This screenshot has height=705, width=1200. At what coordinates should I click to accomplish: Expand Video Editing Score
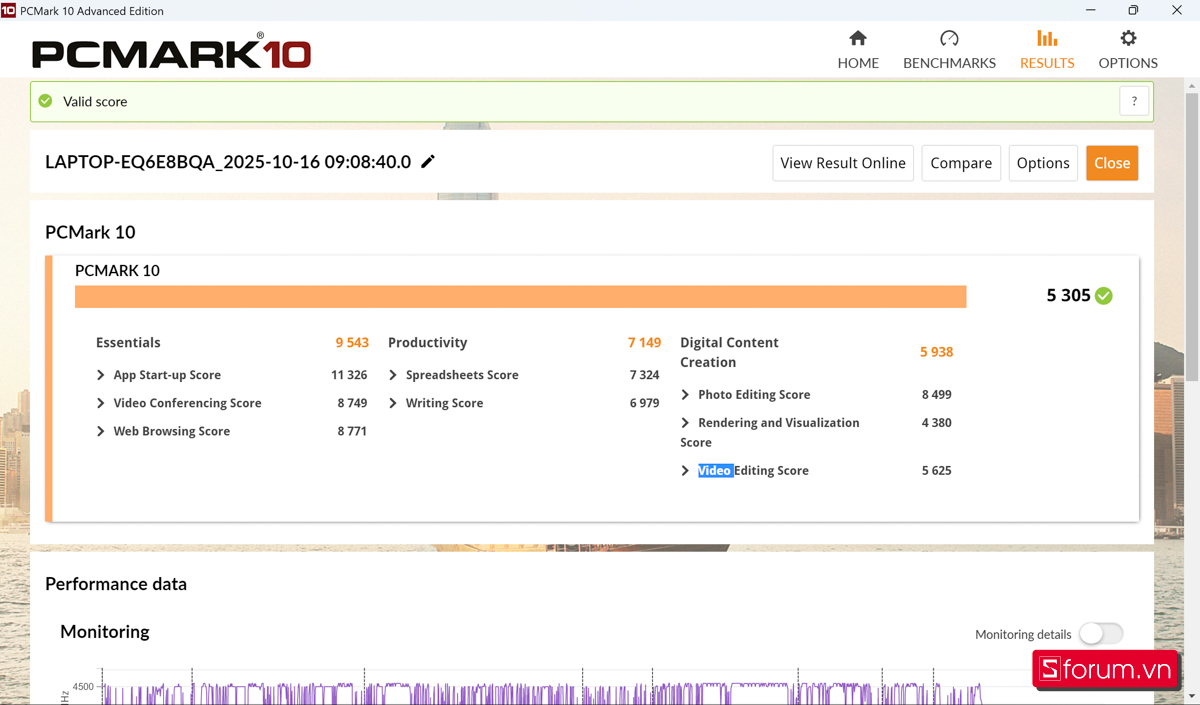[x=685, y=471]
